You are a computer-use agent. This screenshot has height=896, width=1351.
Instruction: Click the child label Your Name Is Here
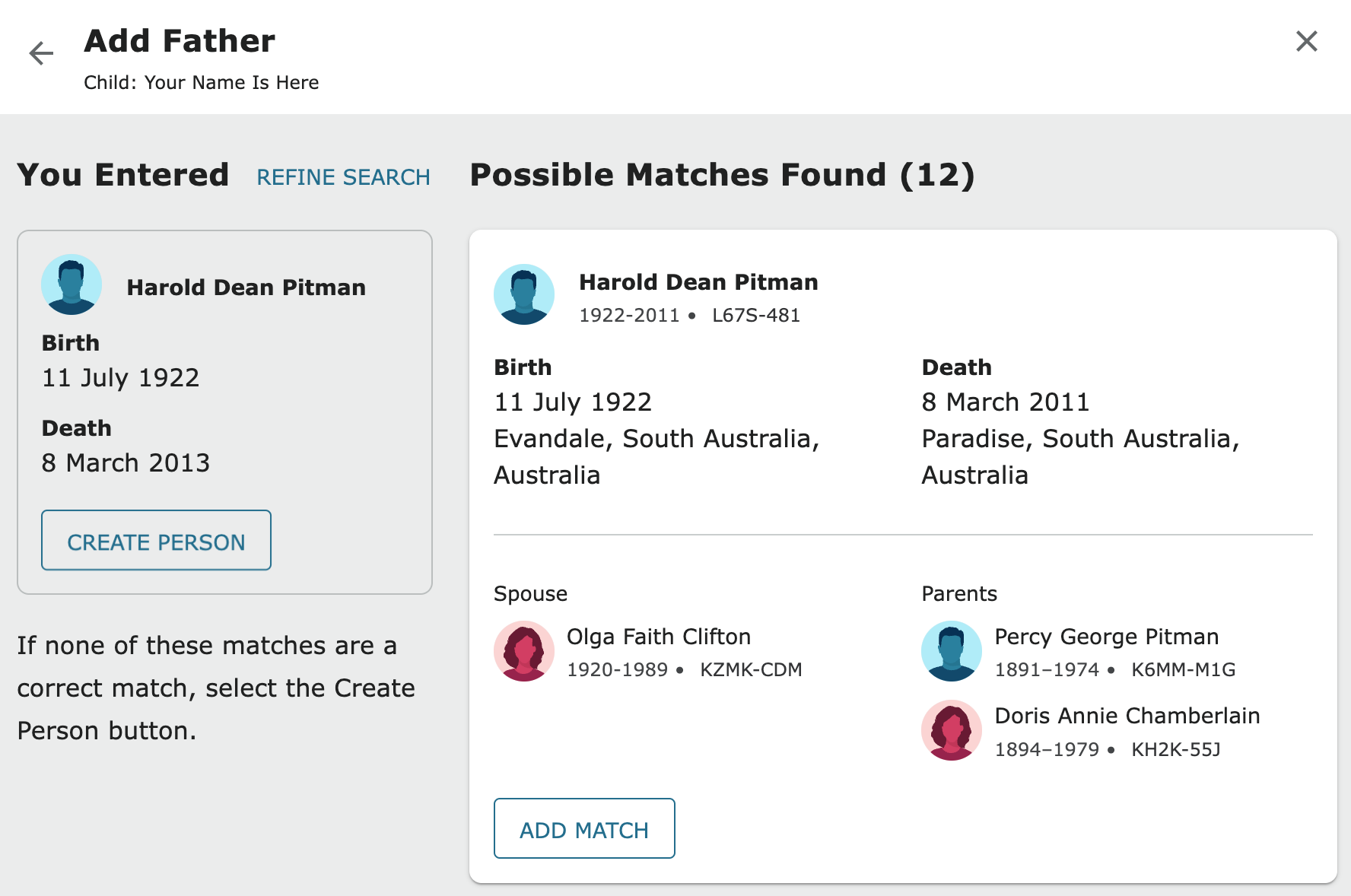click(x=230, y=82)
